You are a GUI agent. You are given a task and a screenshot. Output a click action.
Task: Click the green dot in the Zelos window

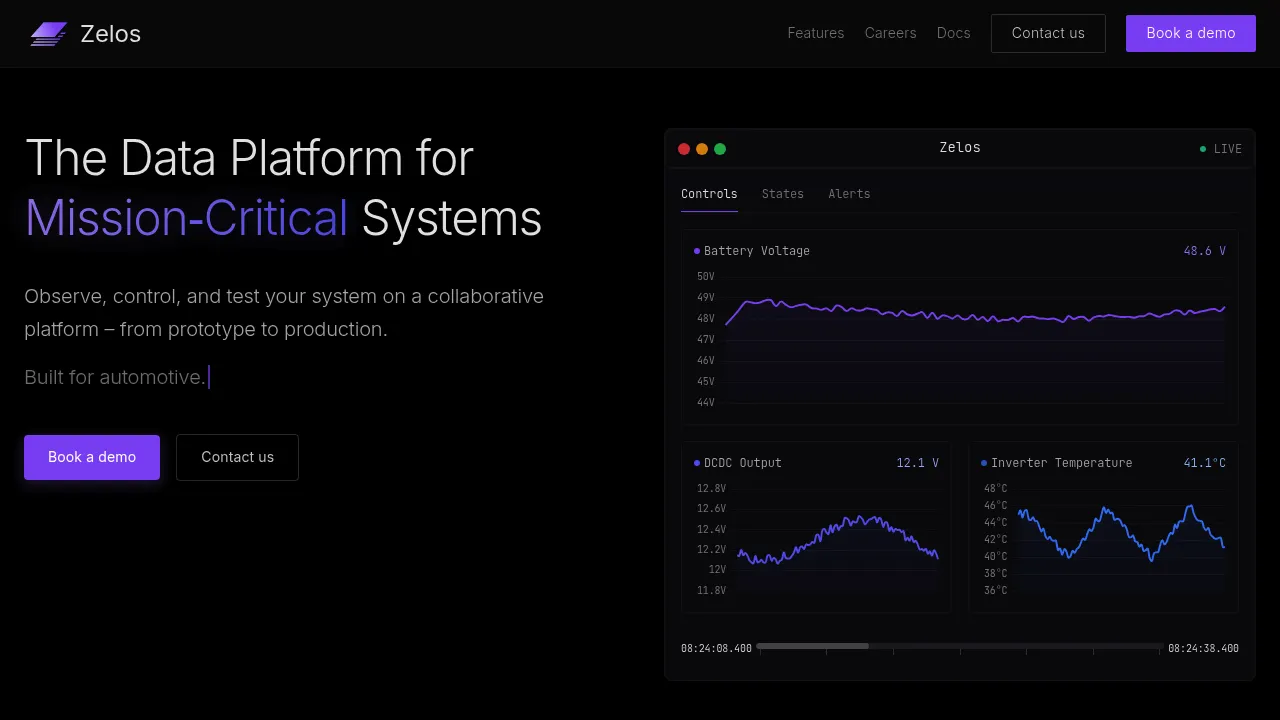(720, 149)
